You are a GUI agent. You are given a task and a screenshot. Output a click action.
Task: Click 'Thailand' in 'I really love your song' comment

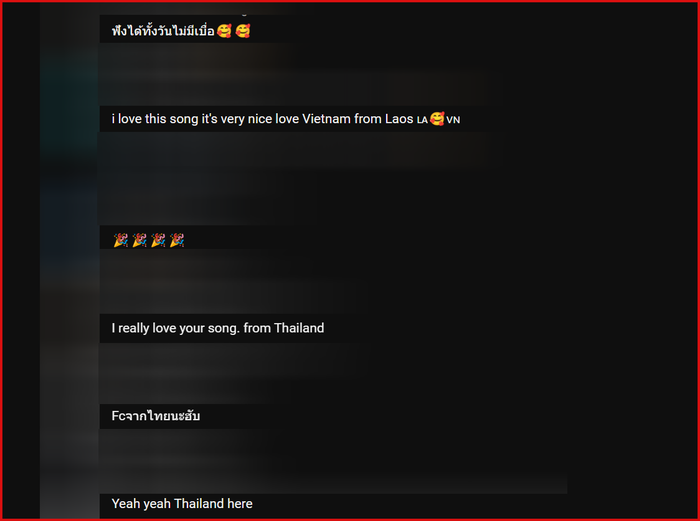(x=299, y=328)
